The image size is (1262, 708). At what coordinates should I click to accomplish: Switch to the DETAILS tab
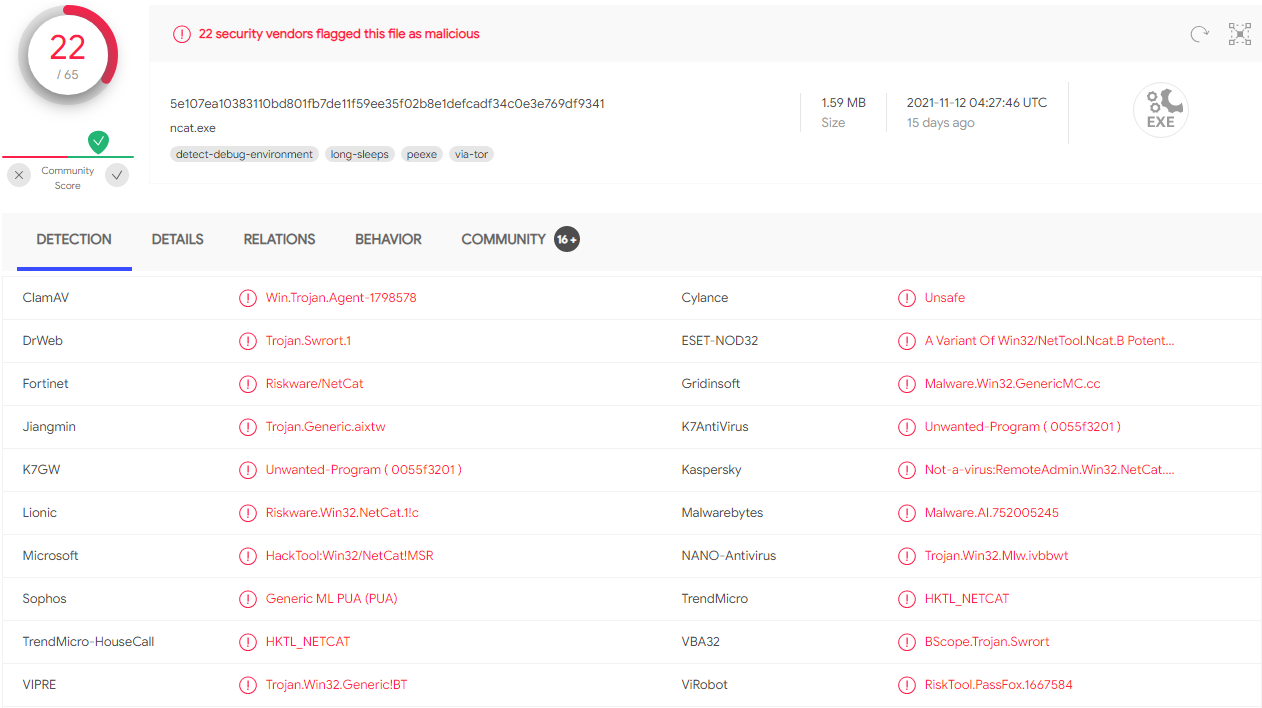[x=177, y=240]
